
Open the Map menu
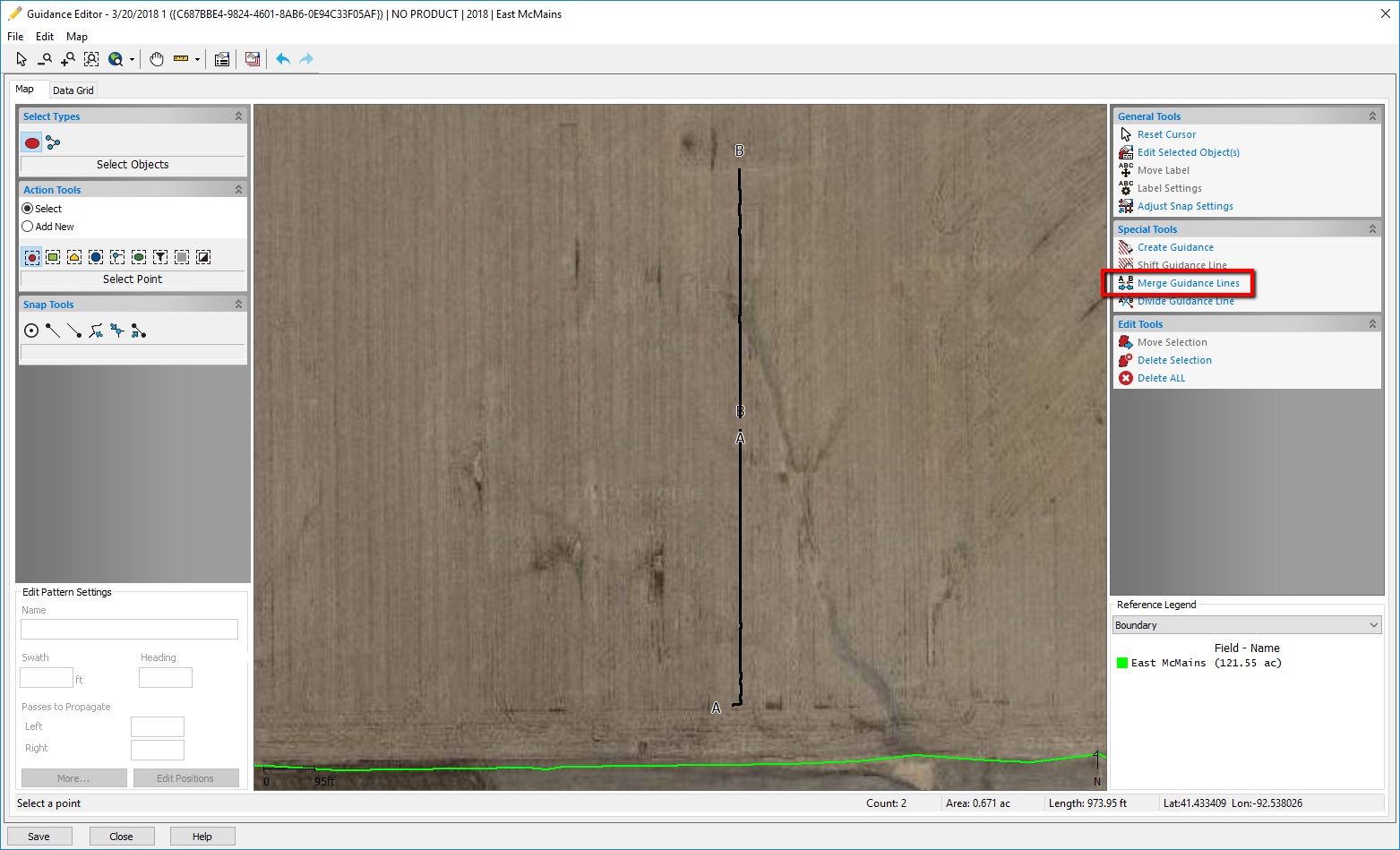tap(77, 37)
